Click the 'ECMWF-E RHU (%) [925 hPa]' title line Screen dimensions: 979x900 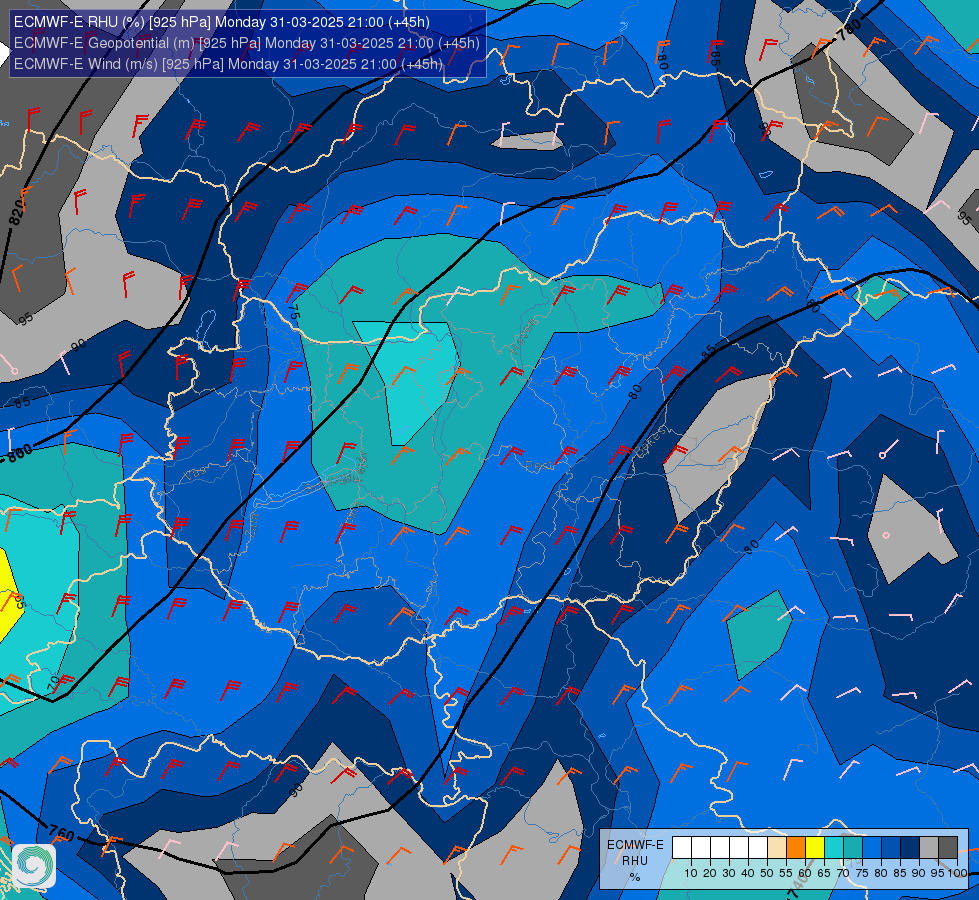(222, 22)
